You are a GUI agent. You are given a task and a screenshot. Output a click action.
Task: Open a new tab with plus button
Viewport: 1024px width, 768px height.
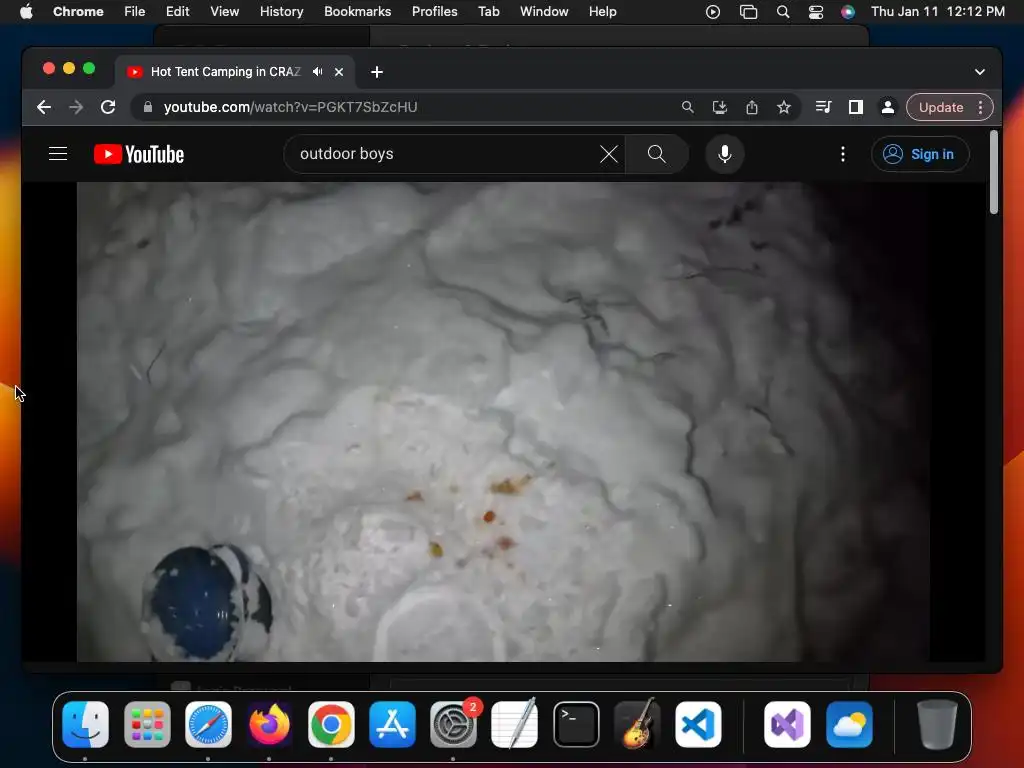pyautogui.click(x=377, y=72)
